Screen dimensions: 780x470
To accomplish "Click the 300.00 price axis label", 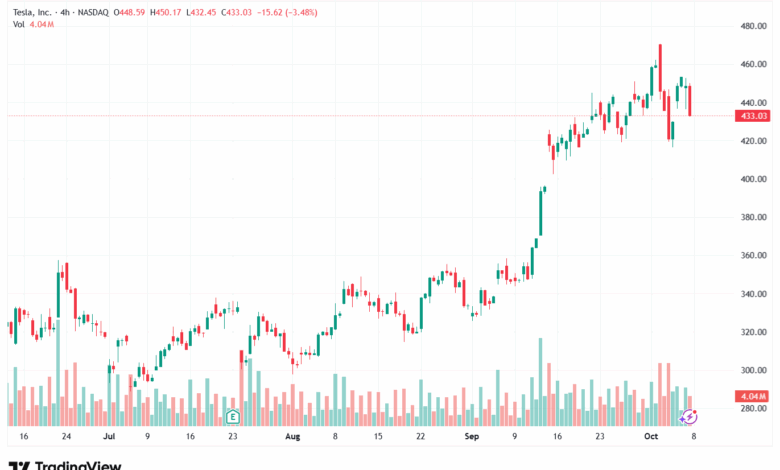I will (x=754, y=370).
